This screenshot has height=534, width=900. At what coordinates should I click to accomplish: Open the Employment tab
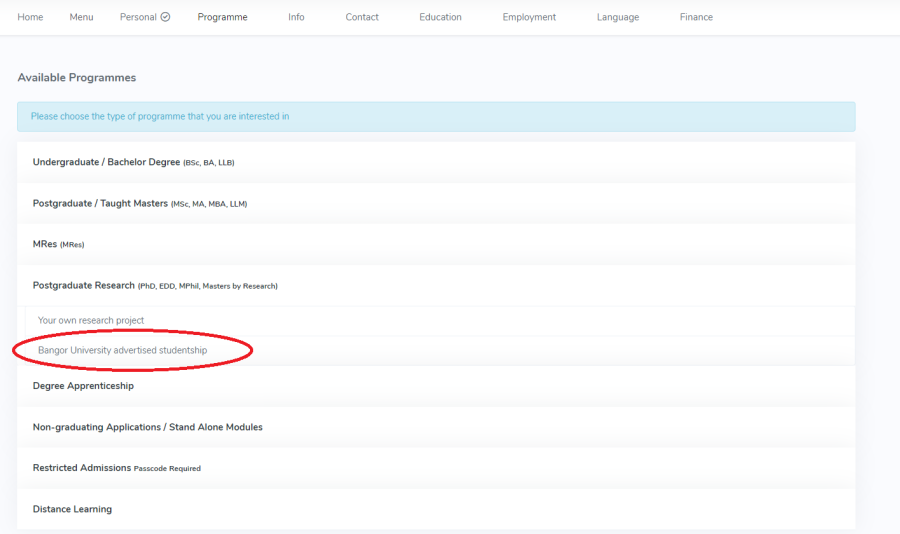coord(529,17)
